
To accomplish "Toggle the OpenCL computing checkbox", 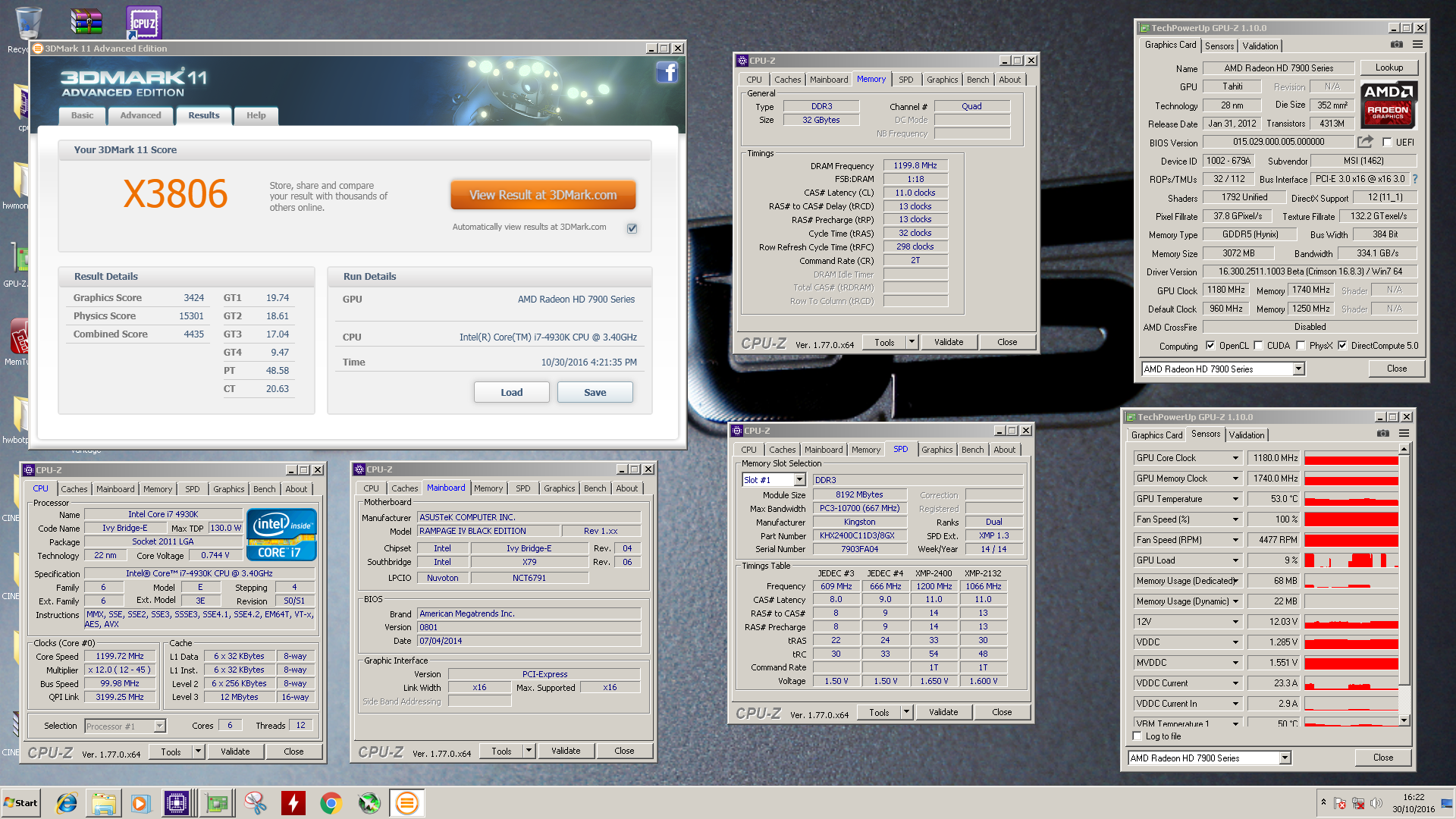I will pyautogui.click(x=1210, y=346).
